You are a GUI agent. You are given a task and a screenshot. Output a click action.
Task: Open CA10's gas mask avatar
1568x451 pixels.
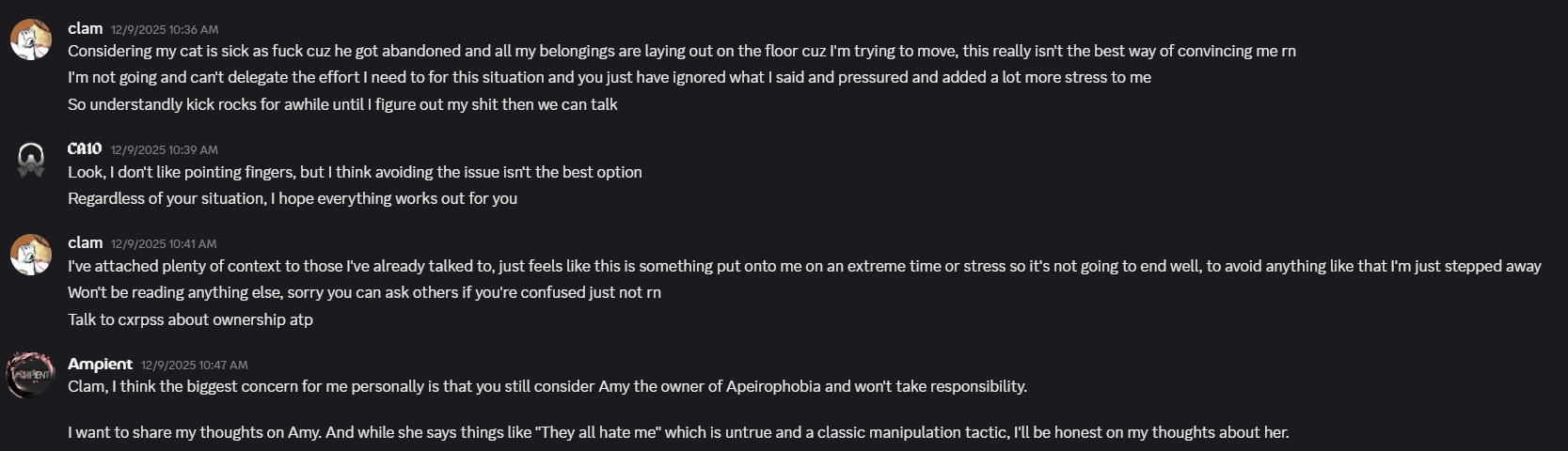[x=31, y=160]
